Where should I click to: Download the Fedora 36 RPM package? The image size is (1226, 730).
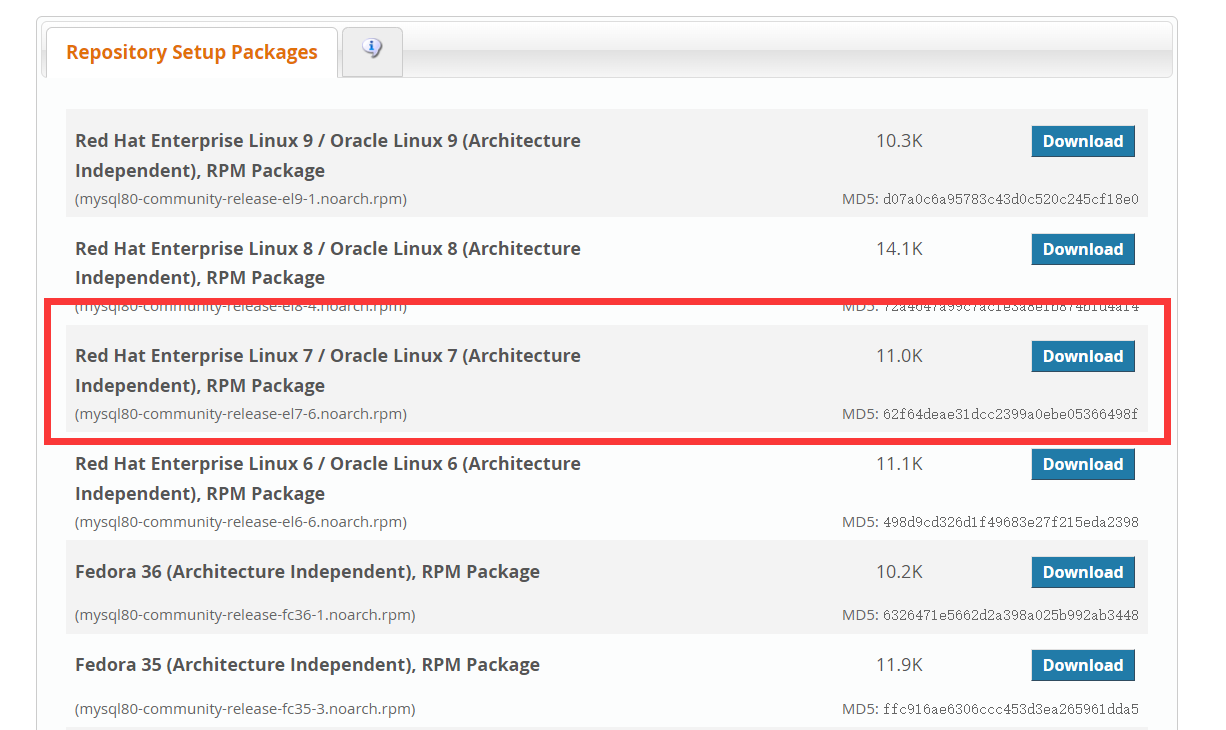pyautogui.click(x=1083, y=572)
